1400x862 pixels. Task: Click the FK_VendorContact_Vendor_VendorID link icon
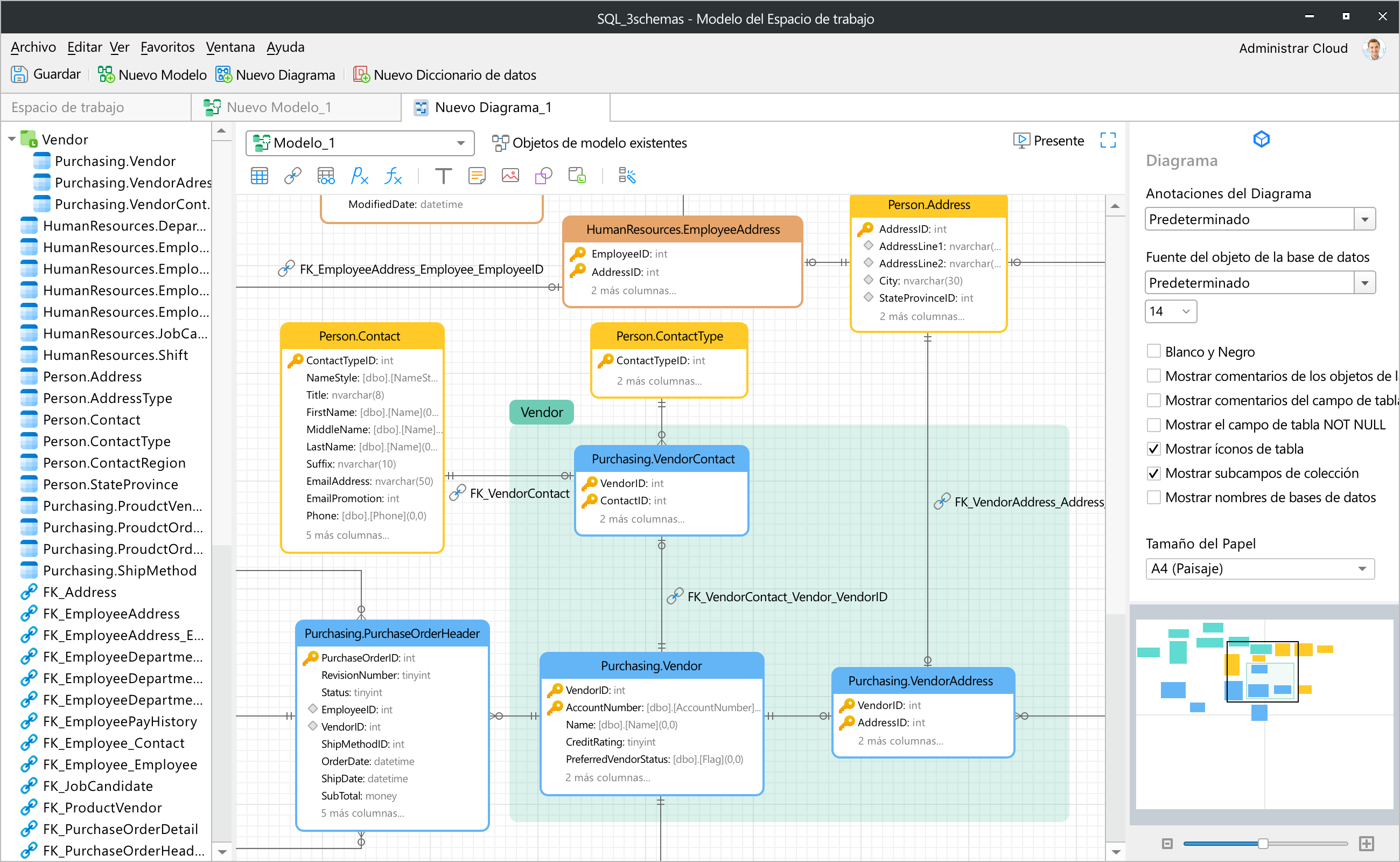[675, 596]
